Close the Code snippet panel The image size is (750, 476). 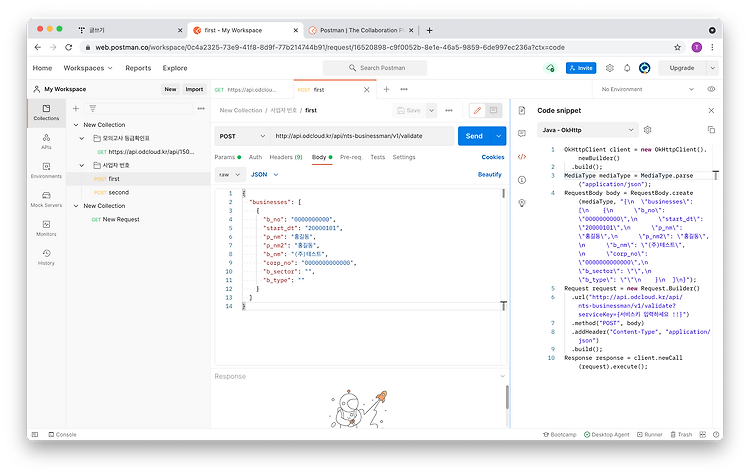coord(711,111)
